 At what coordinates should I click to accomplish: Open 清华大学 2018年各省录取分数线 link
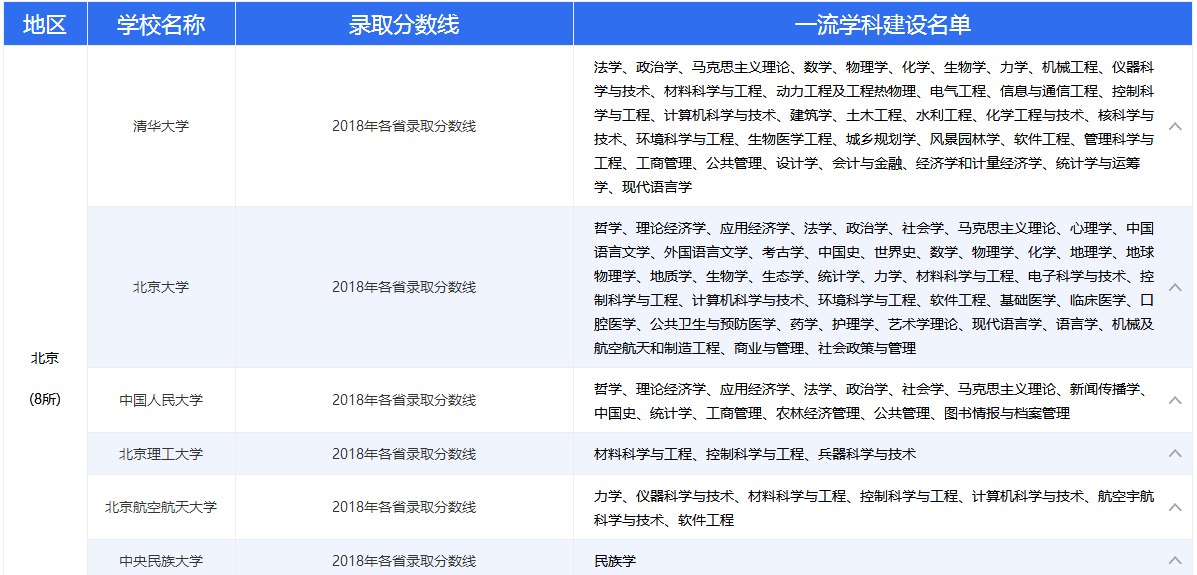[404, 127]
